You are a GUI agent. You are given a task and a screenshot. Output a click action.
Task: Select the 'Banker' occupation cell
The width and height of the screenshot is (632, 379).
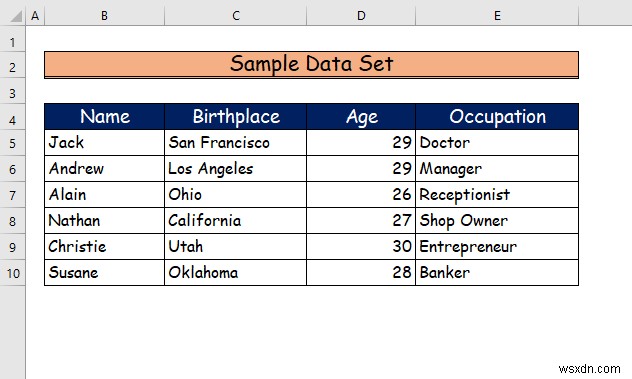point(497,273)
